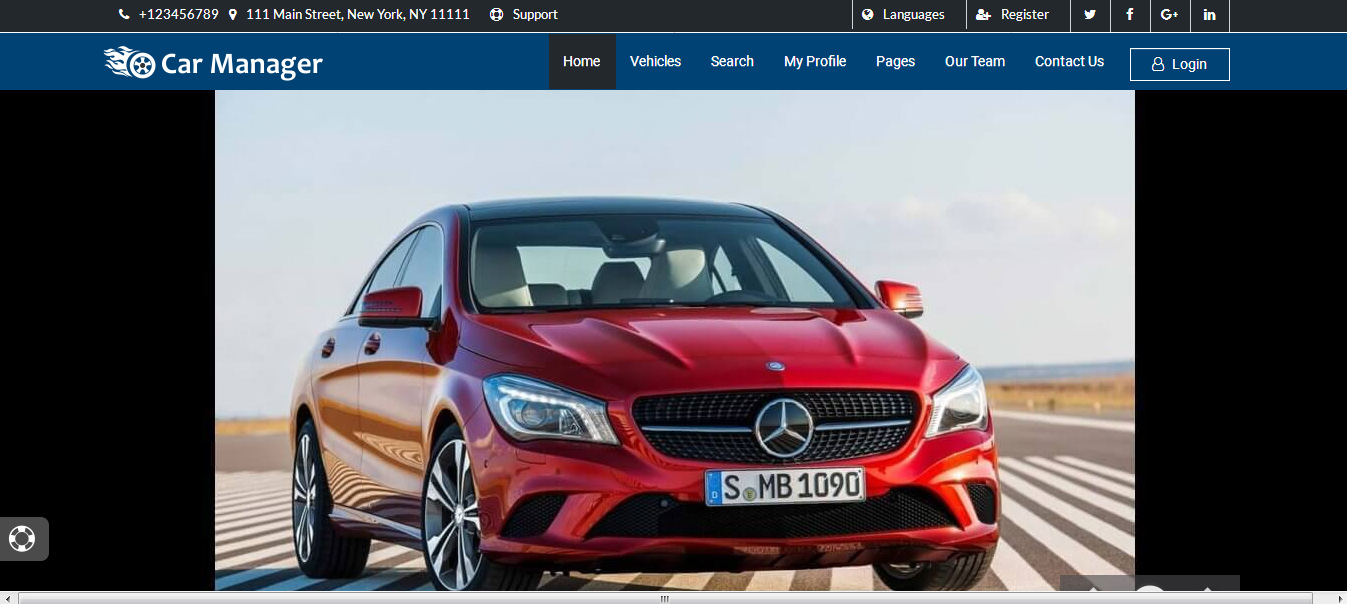Viewport: 1347px width, 604px height.
Task: Click the user icon in Login button
Action: click(1158, 64)
